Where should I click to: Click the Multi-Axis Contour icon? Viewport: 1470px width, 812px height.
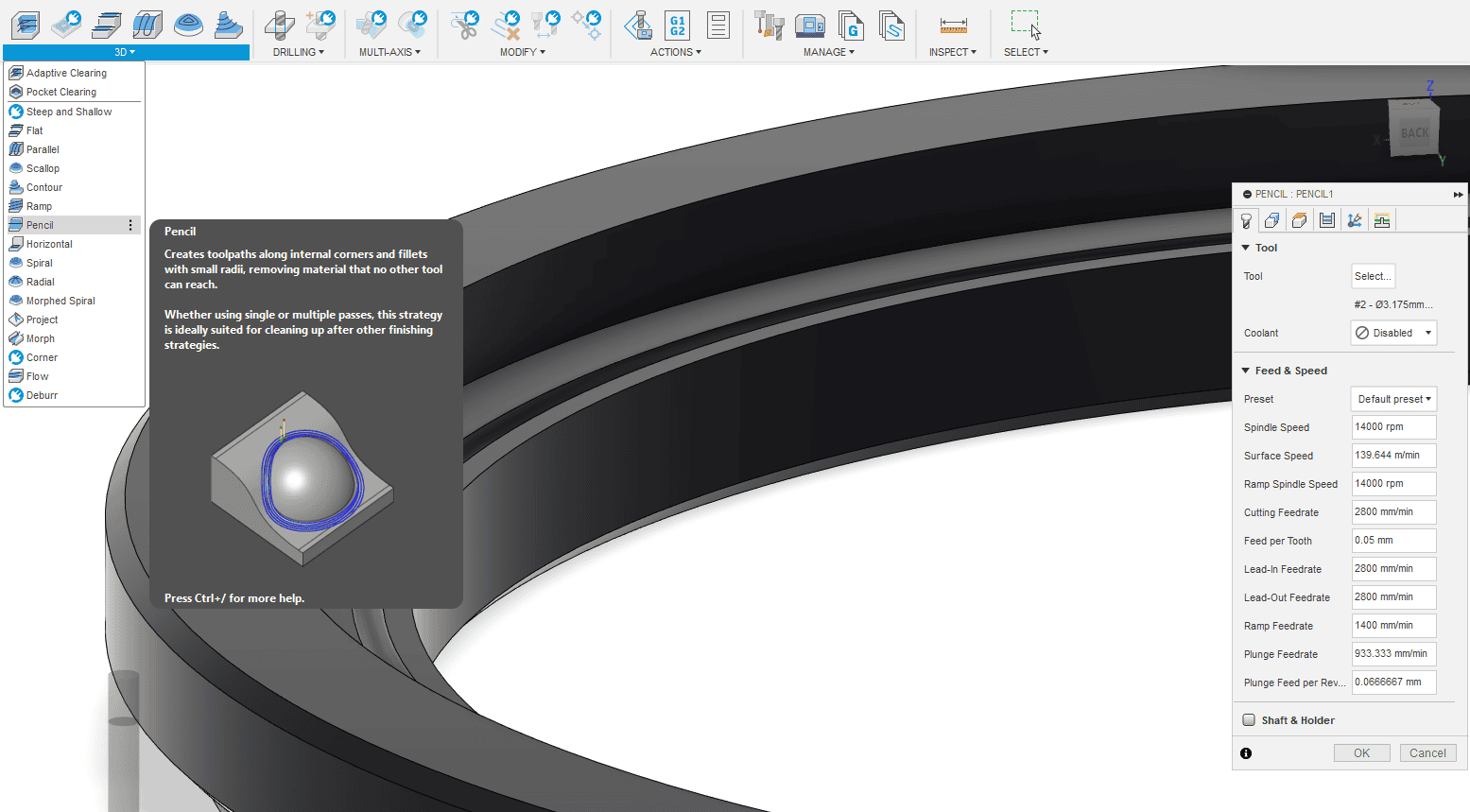(x=412, y=25)
